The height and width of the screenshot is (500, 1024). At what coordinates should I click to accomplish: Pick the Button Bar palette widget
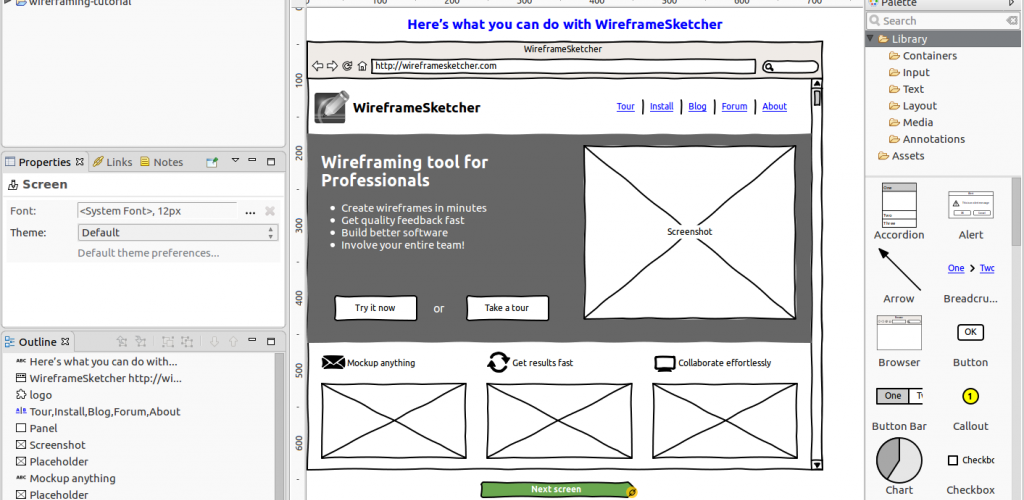coord(899,408)
